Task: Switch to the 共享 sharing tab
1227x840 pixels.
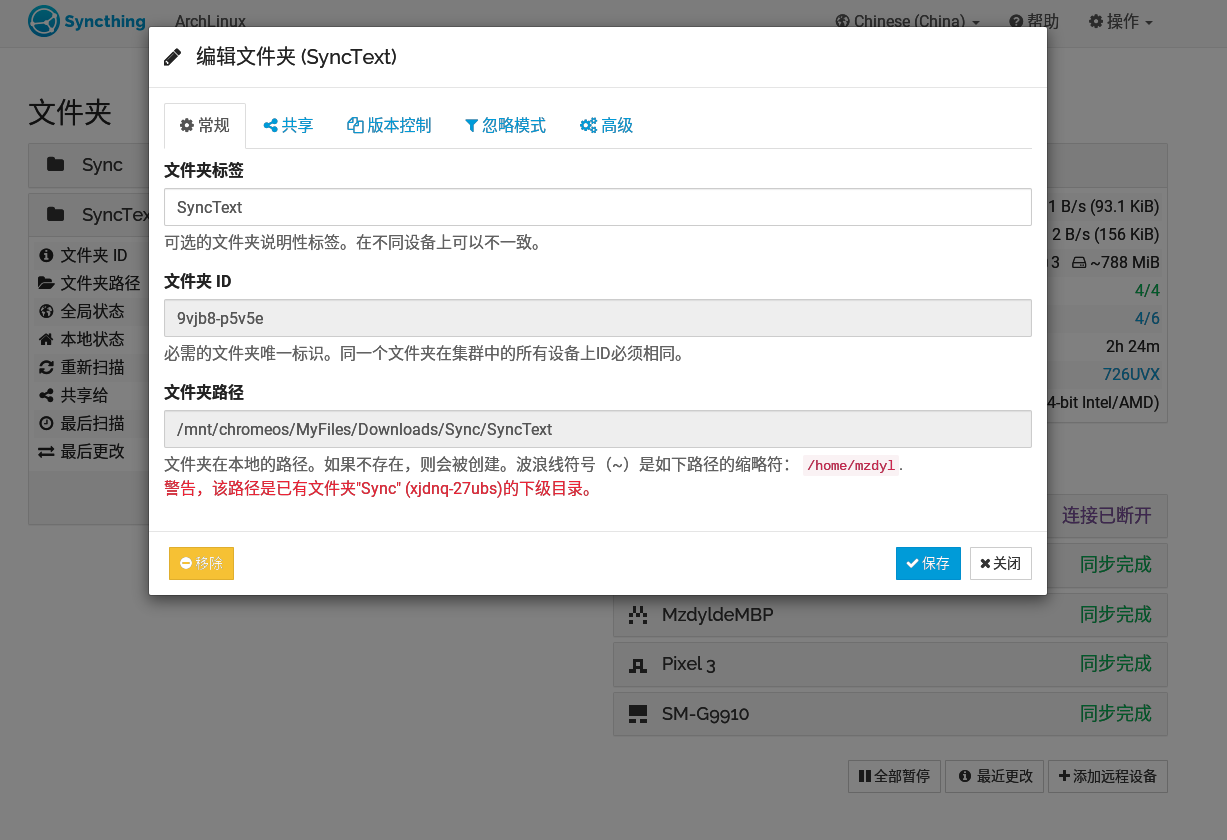Action: 288,125
